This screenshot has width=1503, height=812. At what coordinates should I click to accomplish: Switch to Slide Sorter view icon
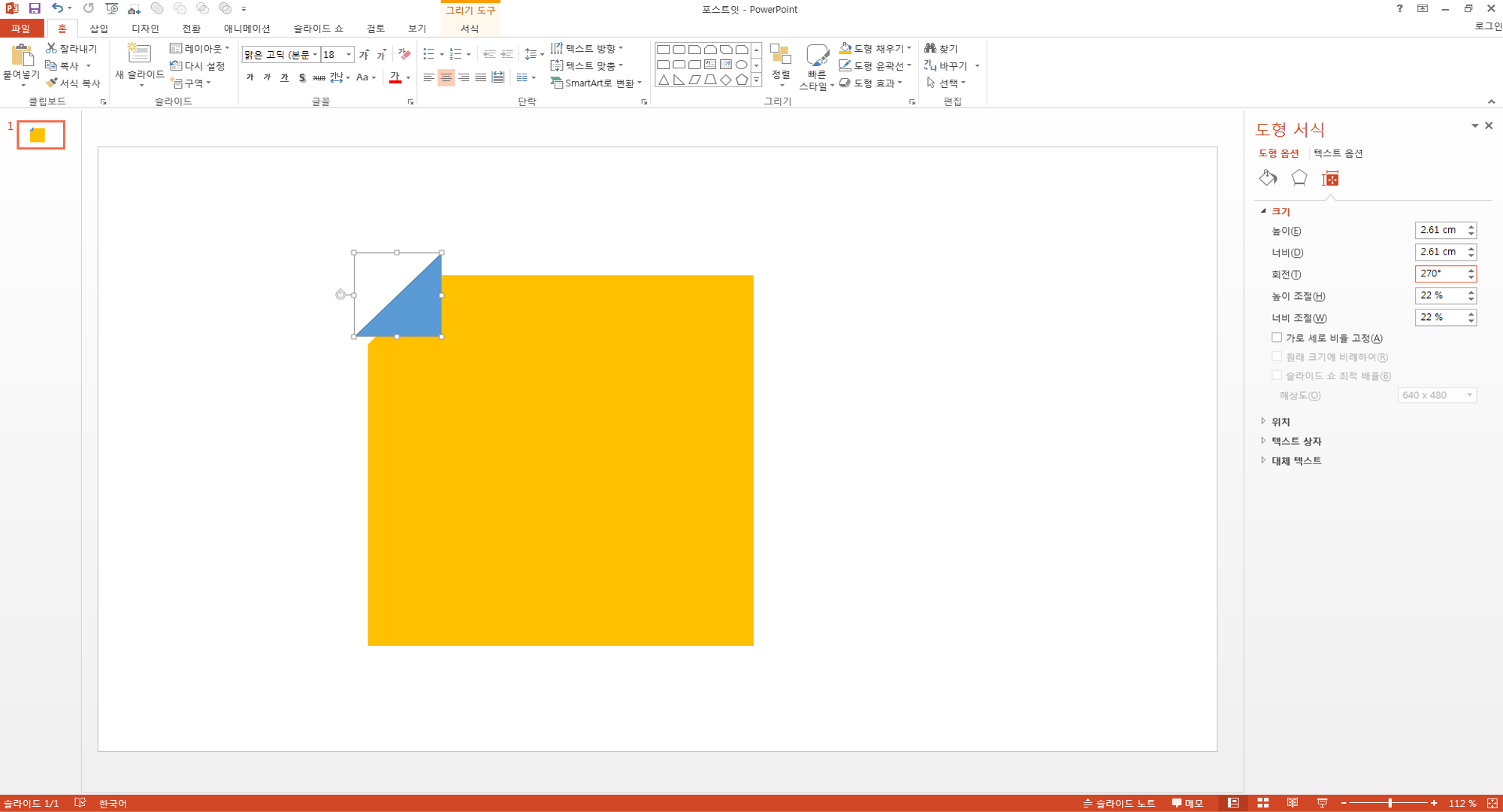point(1263,803)
